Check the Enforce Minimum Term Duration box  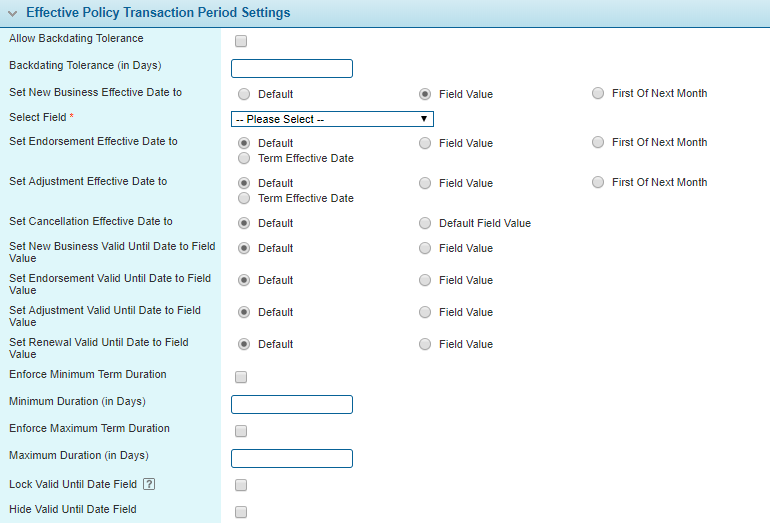click(x=240, y=378)
